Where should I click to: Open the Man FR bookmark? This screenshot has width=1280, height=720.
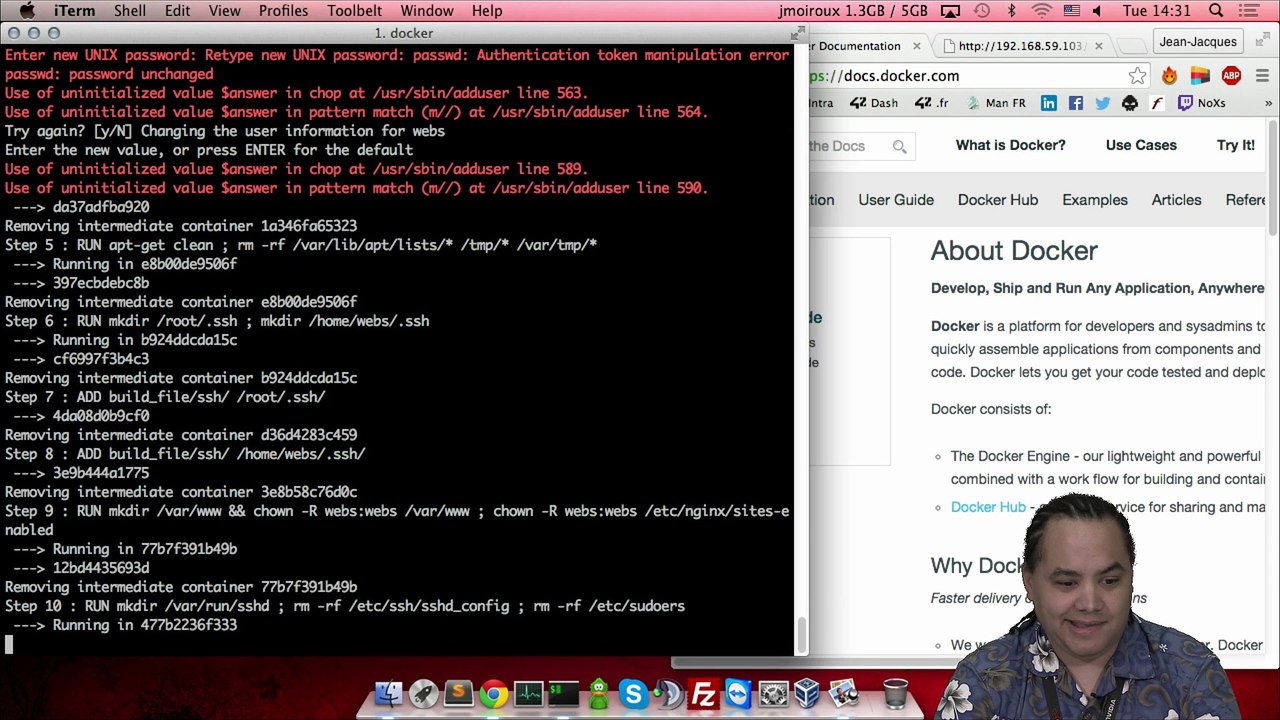[995, 103]
